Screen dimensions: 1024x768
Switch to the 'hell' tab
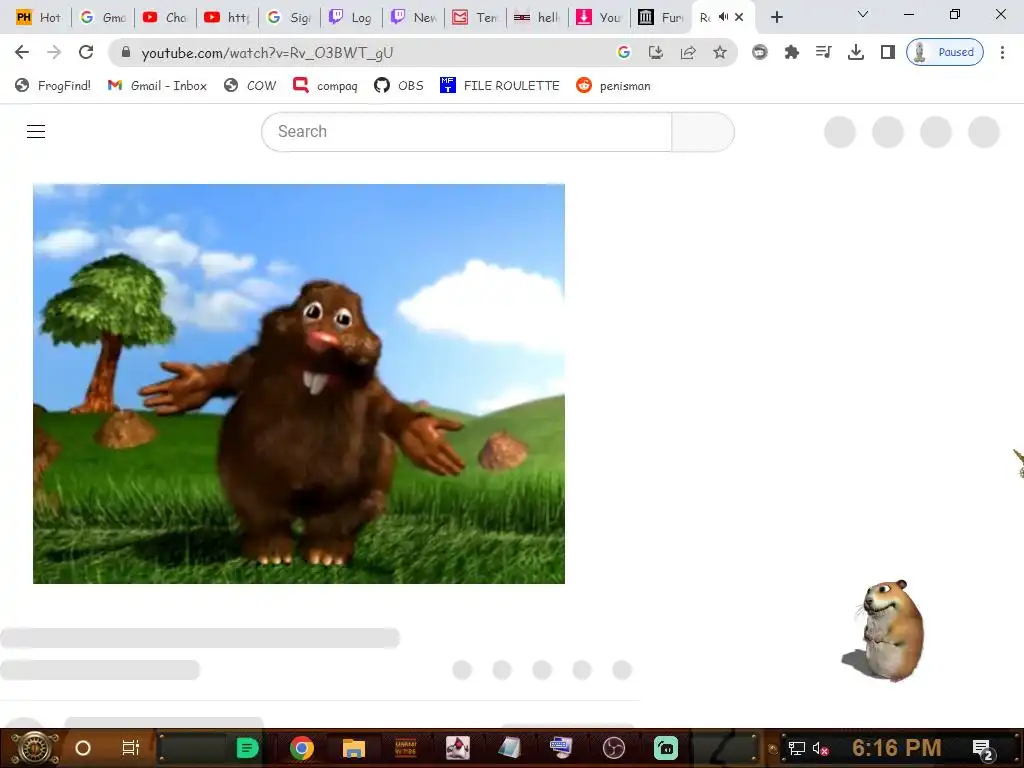coord(537,18)
